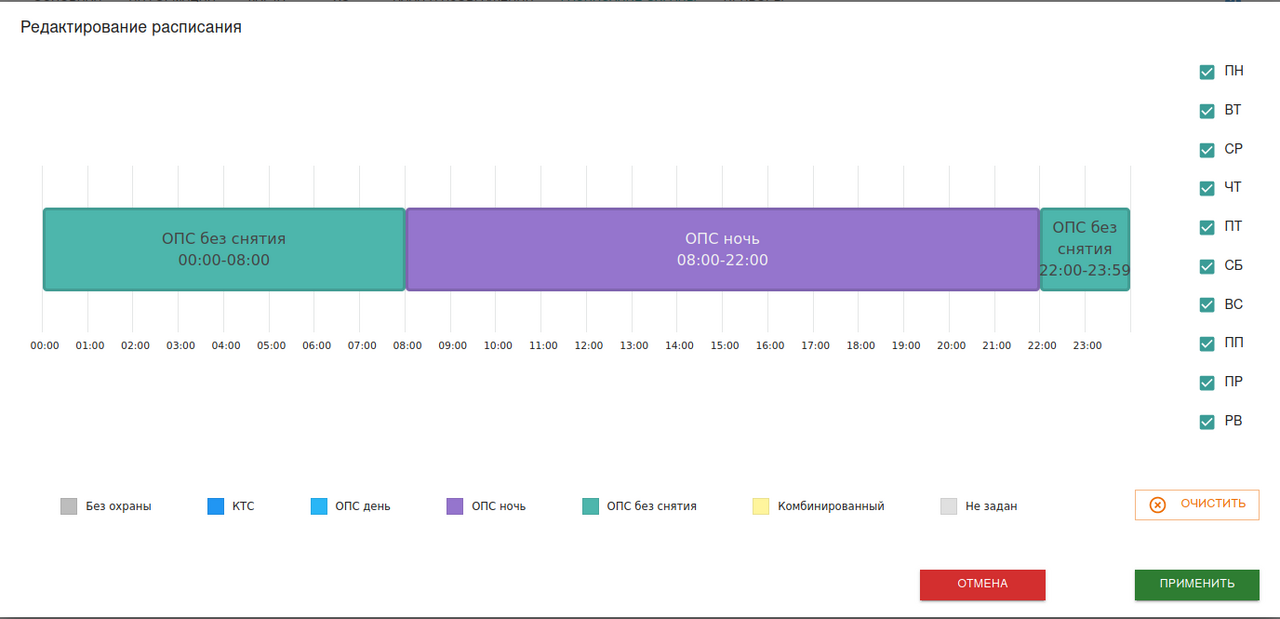Viewport: 1280px width, 619px height.
Task: Uncheck the ЧТ schedule day
Action: 1207,189
